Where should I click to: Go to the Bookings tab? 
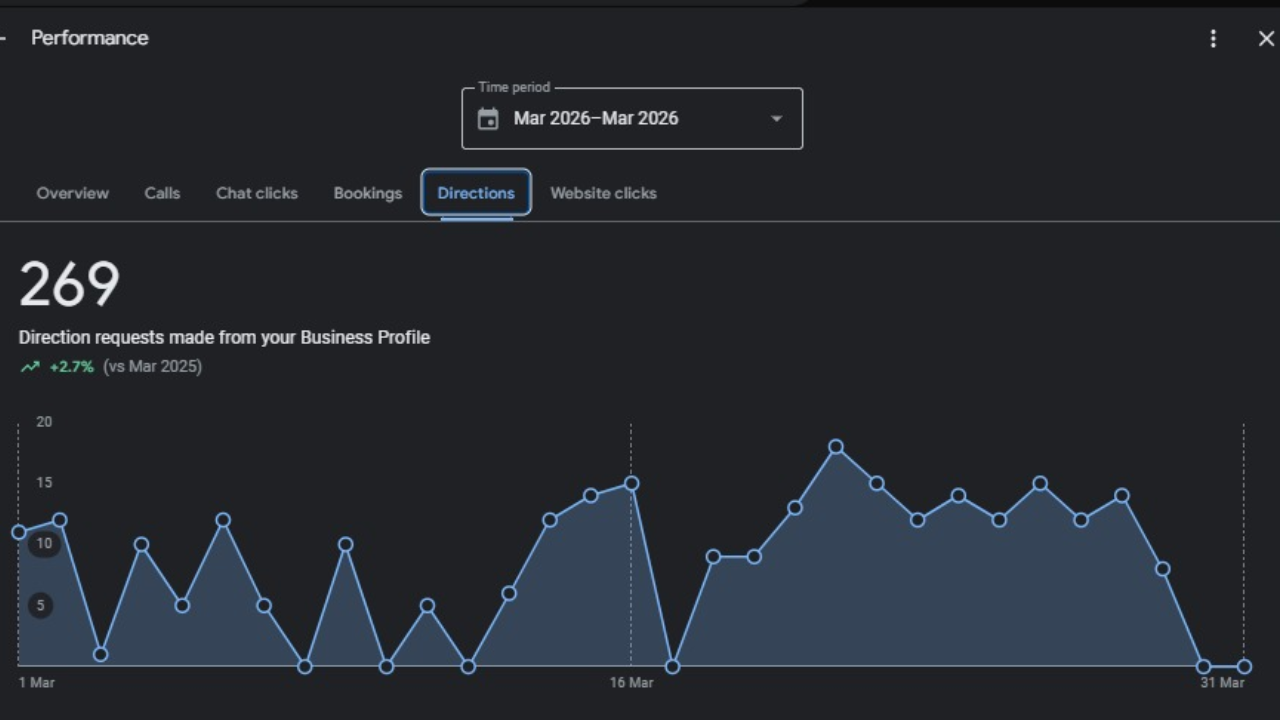368,193
